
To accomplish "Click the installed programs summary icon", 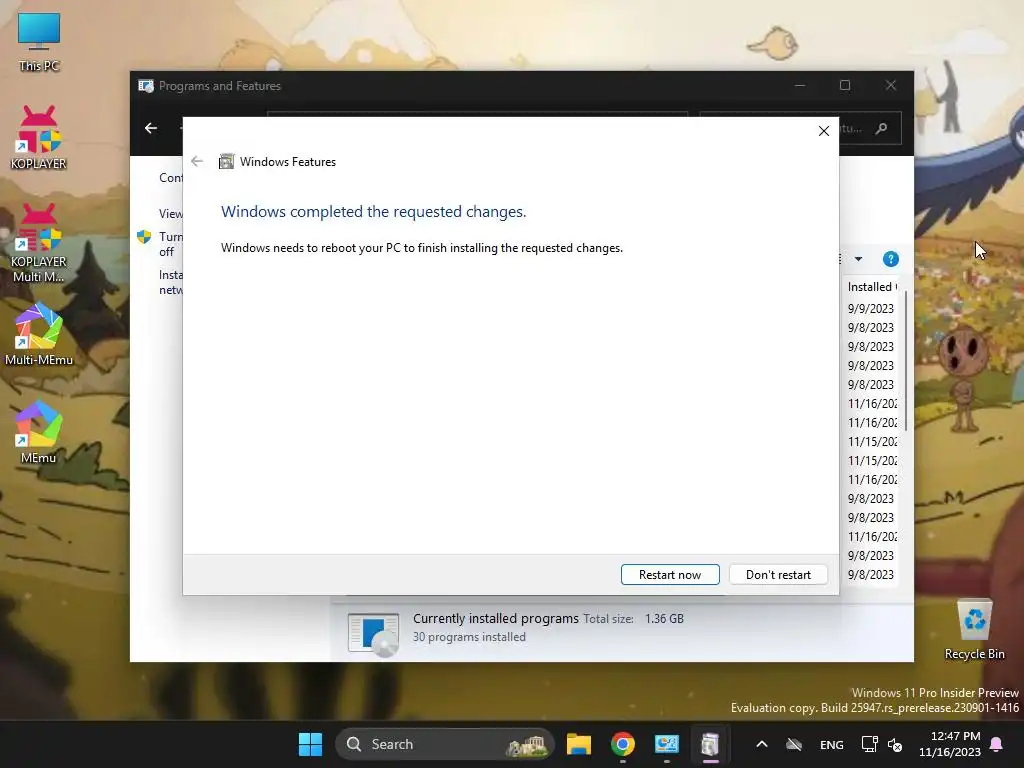I will 373,633.
